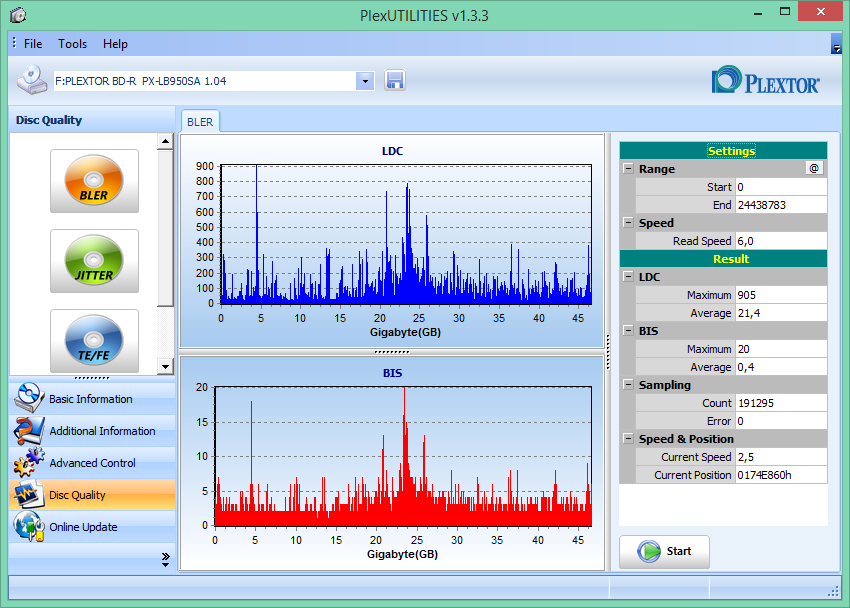The width and height of the screenshot is (850, 608).
Task: Click the BIS chart title
Action: 392,373
